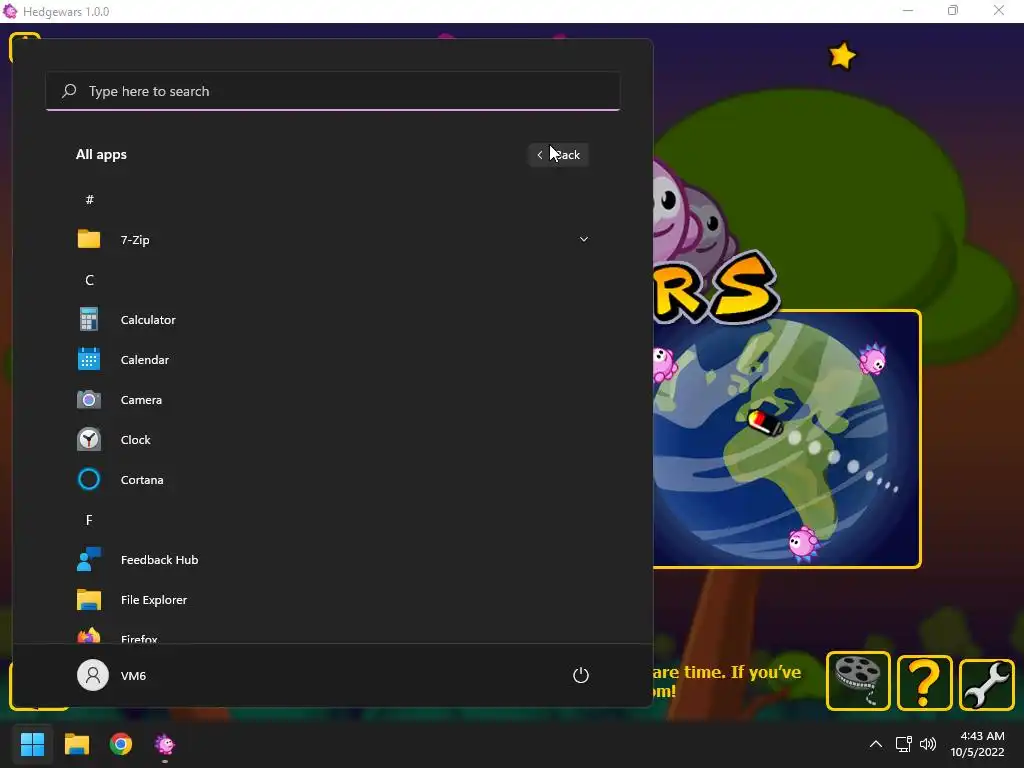The width and height of the screenshot is (1024, 768).
Task: Open the Power options button
Action: click(x=581, y=675)
